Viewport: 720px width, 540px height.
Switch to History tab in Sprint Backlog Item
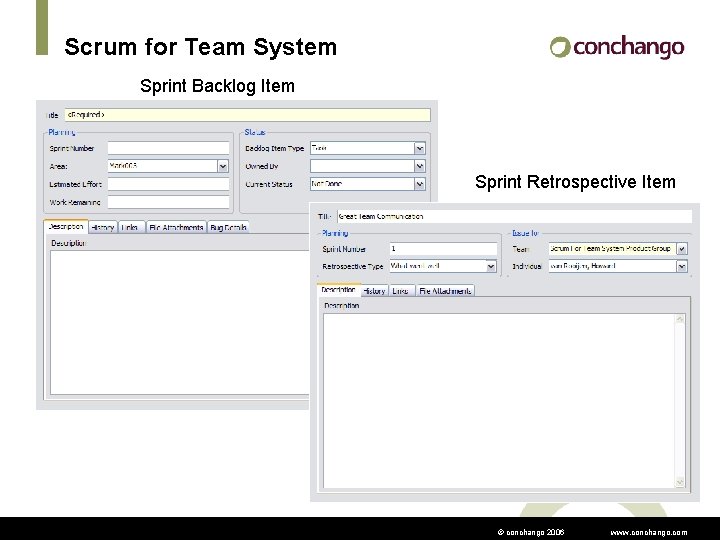pos(102,227)
